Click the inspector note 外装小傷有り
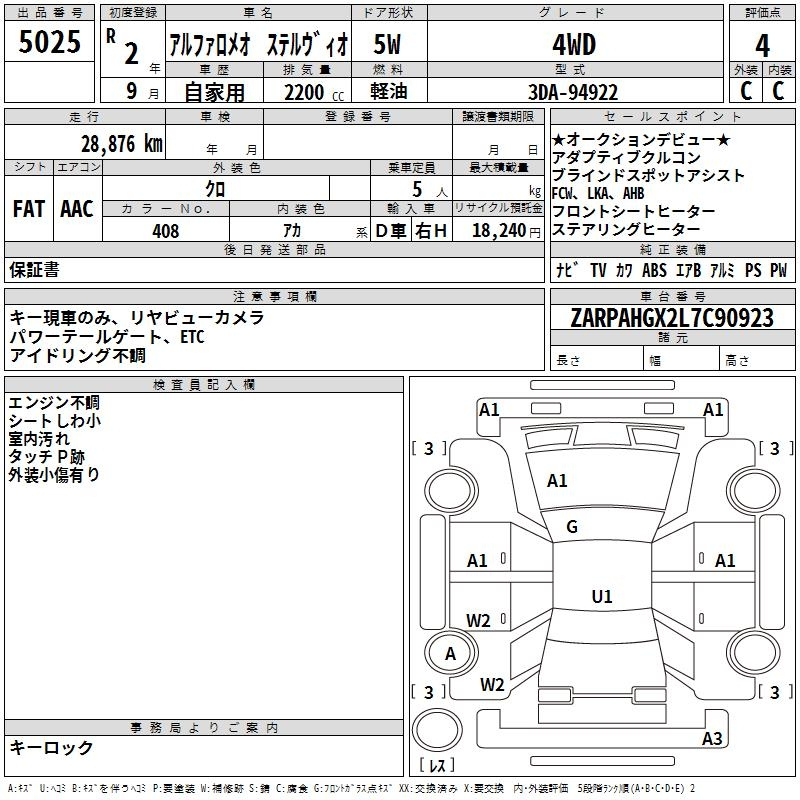Screen dimensions: 800x800 (54, 474)
